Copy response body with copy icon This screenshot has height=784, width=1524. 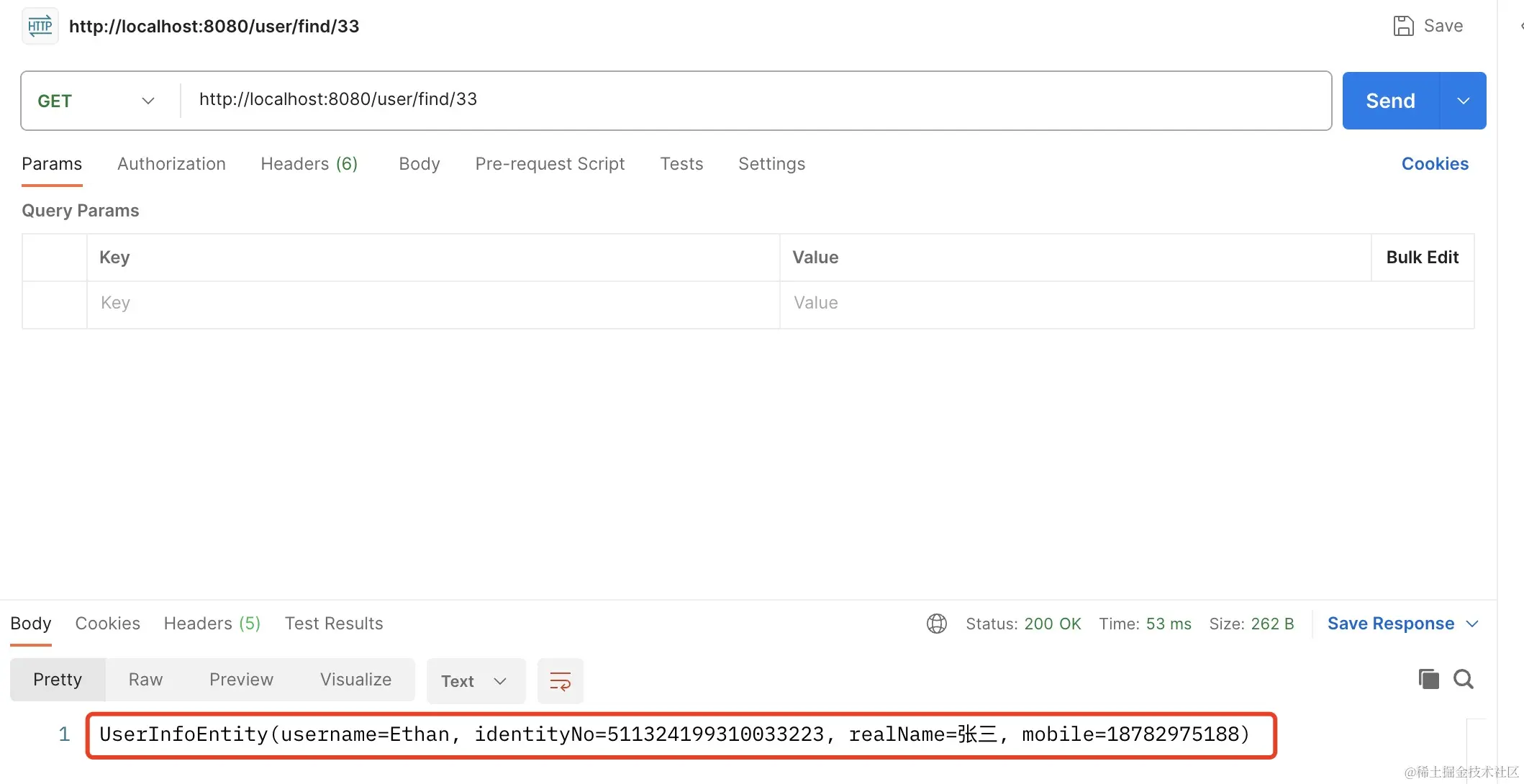tap(1428, 679)
